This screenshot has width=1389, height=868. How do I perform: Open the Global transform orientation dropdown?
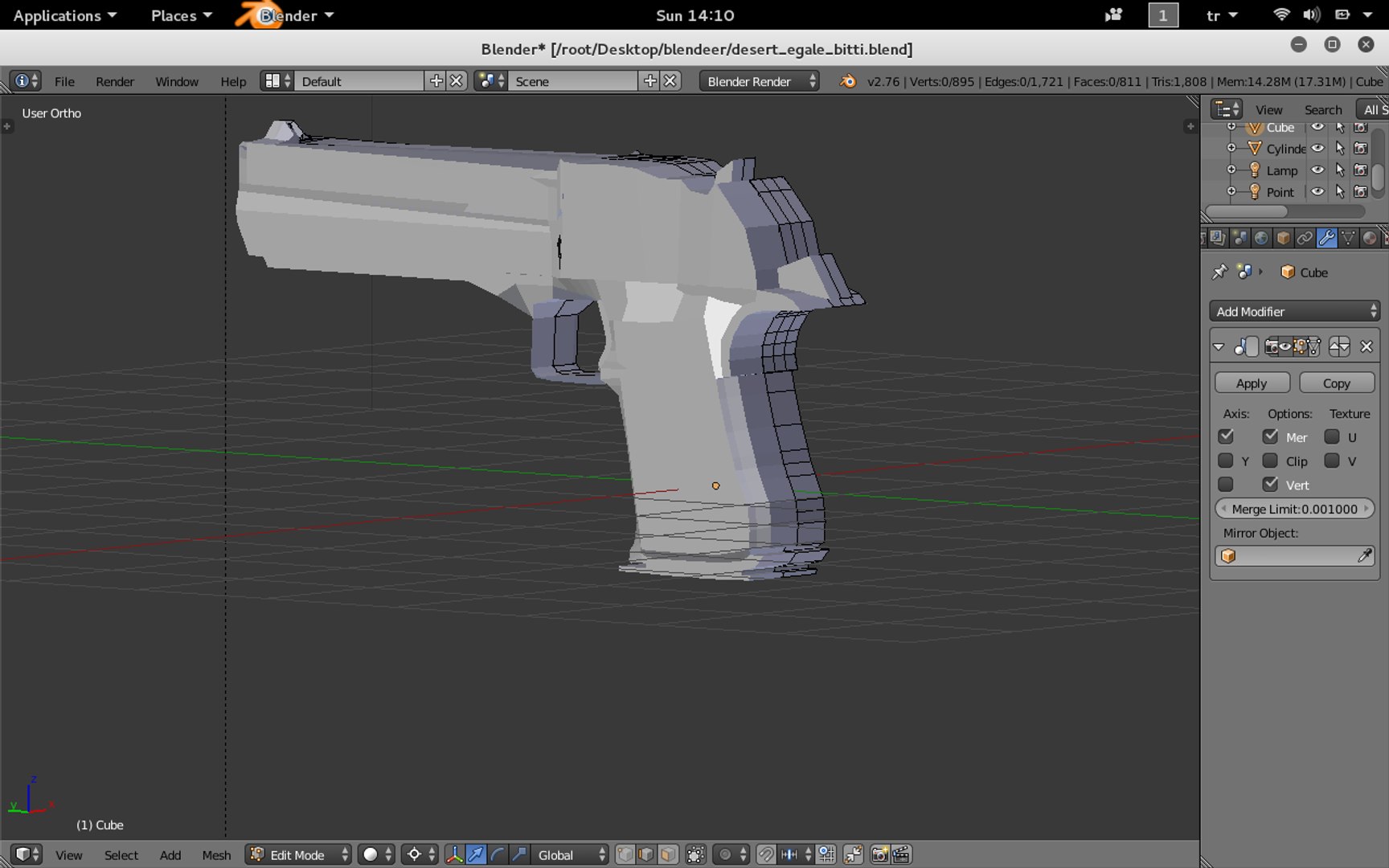pyautogui.click(x=571, y=854)
